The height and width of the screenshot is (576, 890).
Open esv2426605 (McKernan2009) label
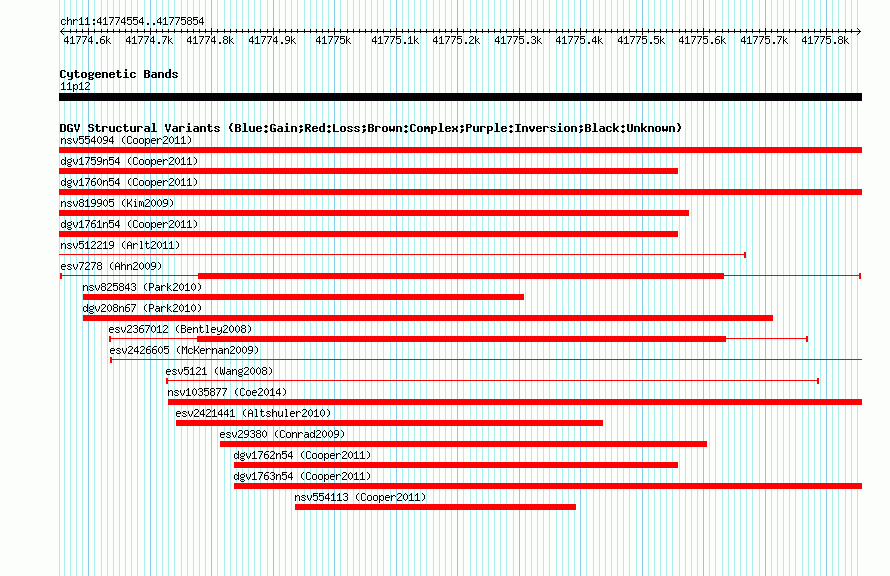(184, 350)
